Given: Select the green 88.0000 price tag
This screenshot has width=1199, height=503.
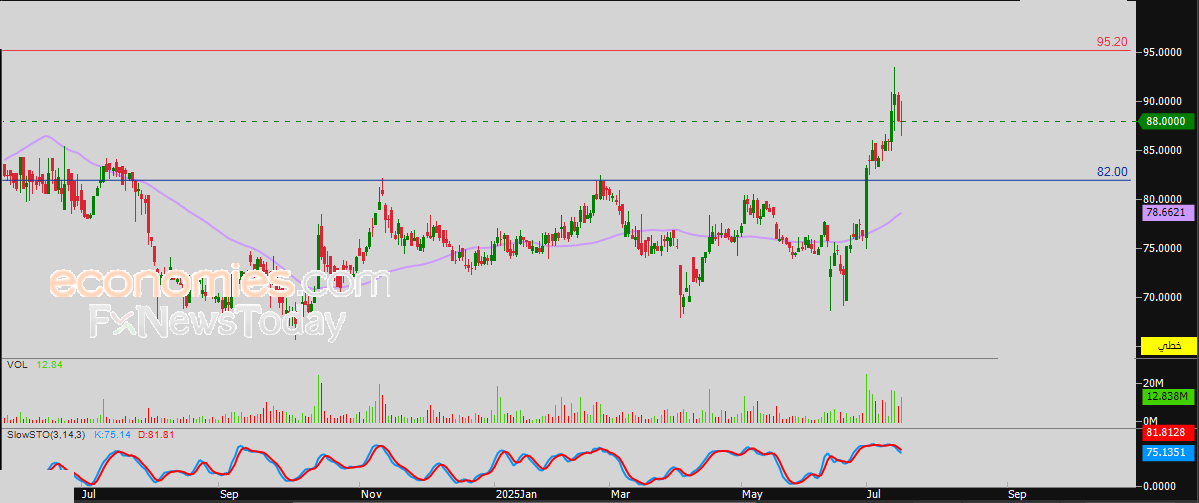Looking at the screenshot, I should [1167, 121].
